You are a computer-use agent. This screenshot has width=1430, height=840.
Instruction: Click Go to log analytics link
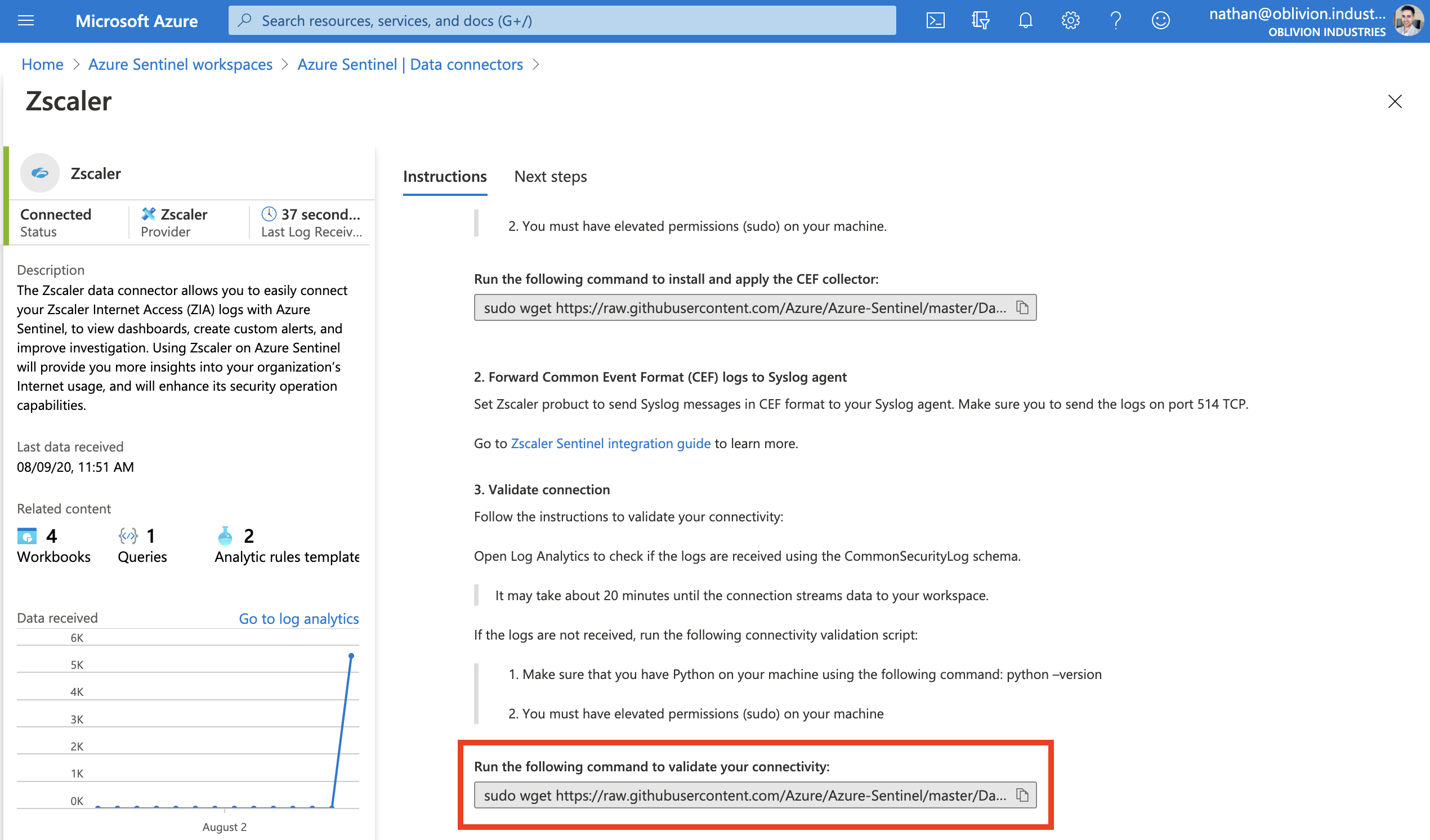(x=298, y=619)
